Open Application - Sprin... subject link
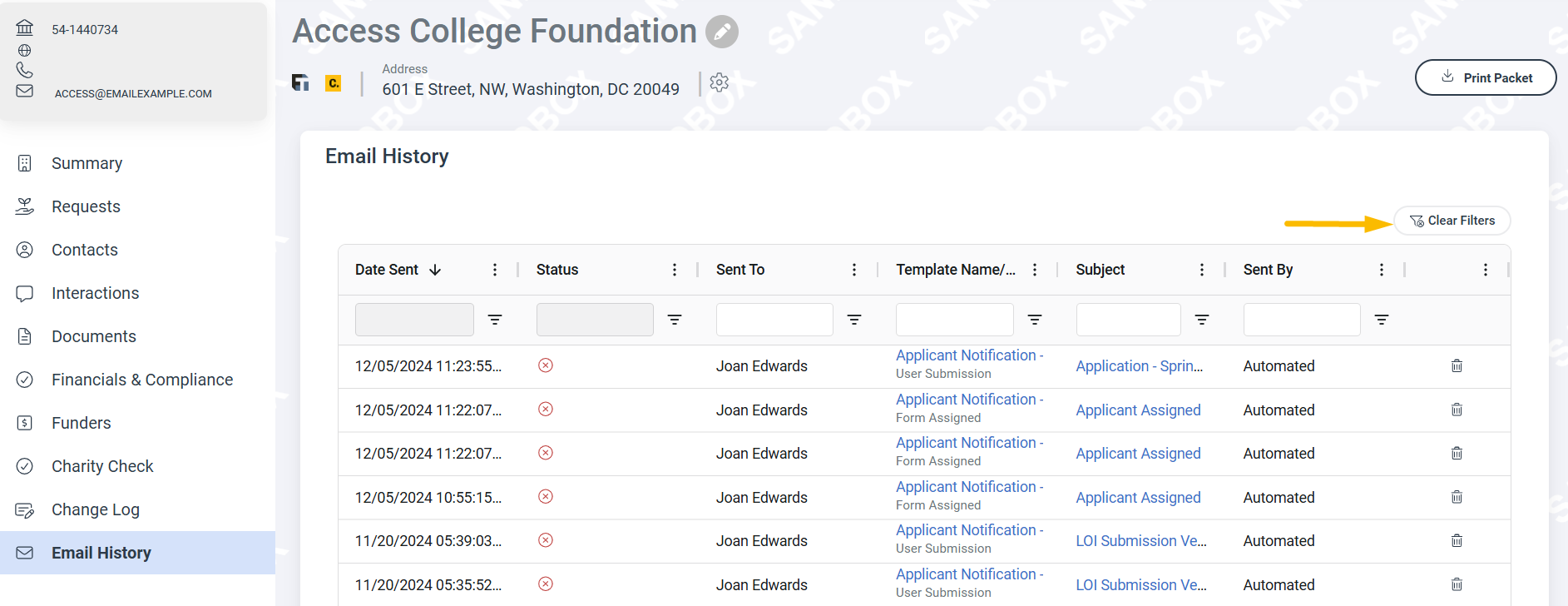The image size is (1568, 606). (x=1139, y=366)
